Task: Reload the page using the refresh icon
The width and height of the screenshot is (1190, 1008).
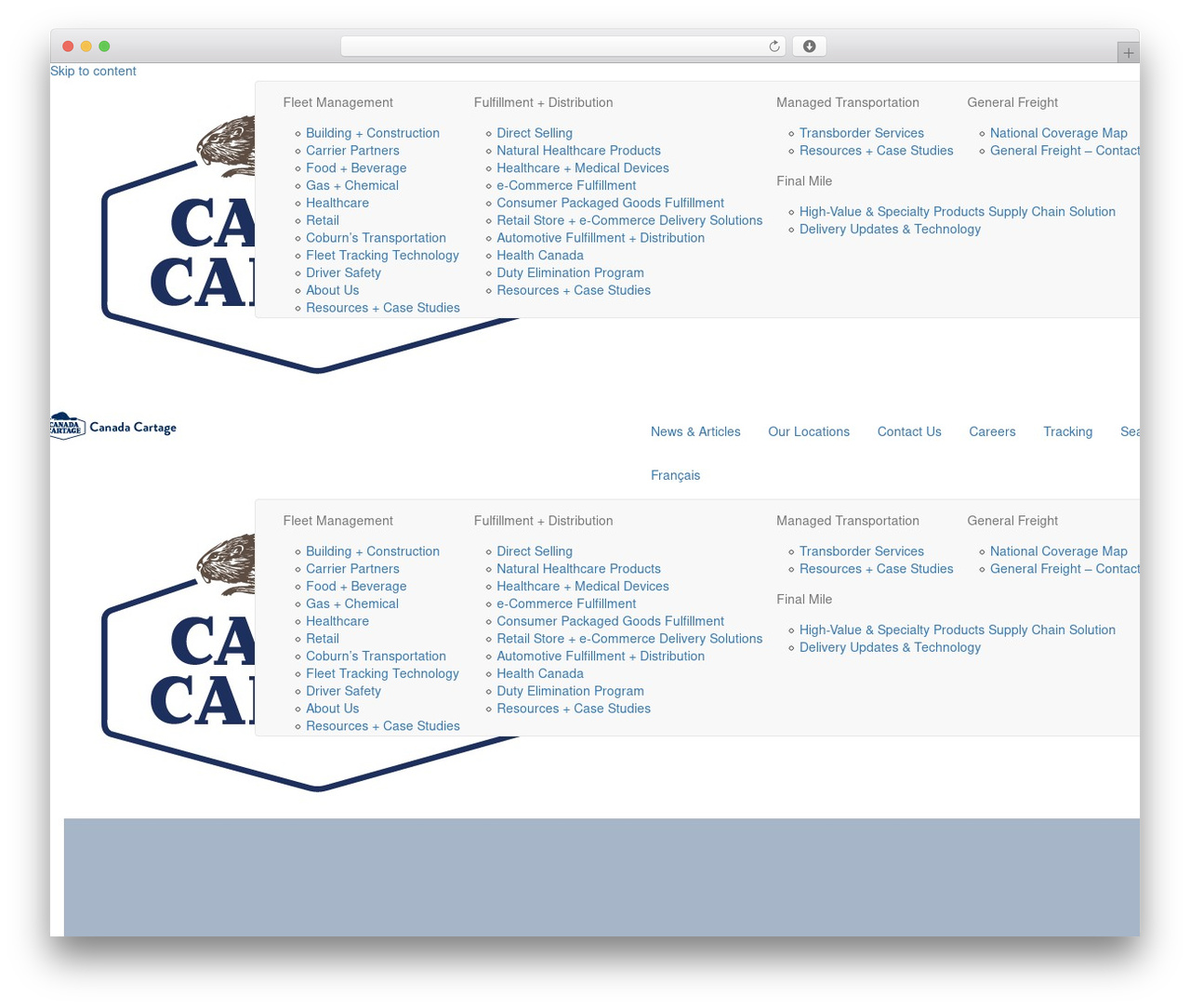Action: (x=773, y=46)
